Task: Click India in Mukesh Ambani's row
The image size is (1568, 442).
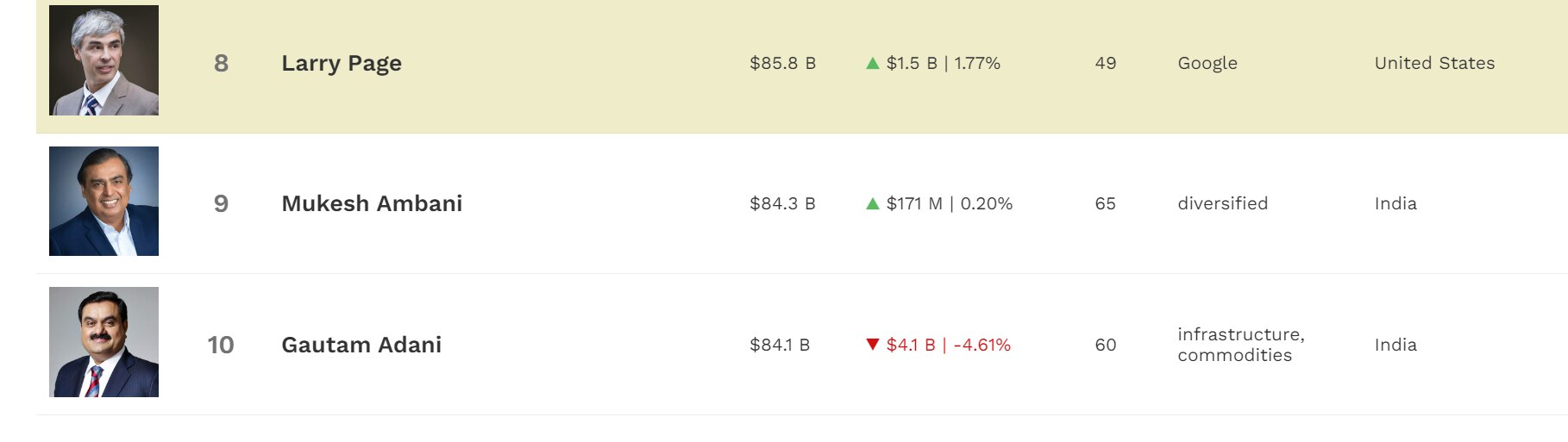Action: click(1396, 203)
